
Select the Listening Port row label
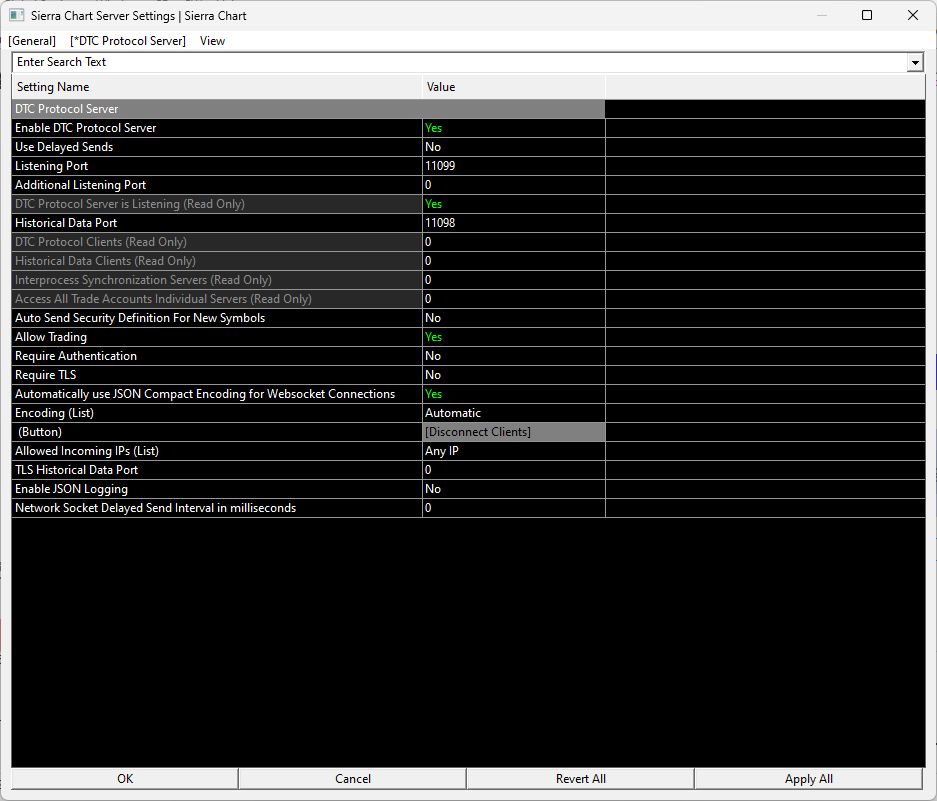pyautogui.click(x=217, y=166)
